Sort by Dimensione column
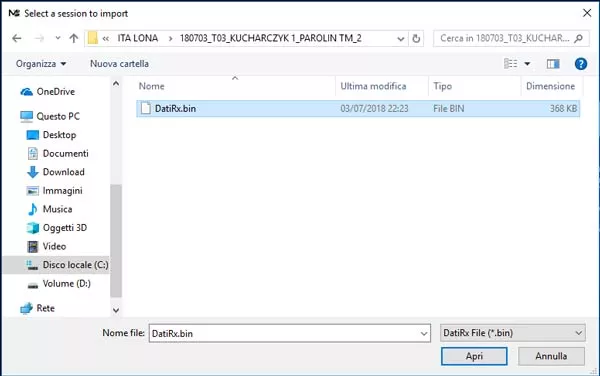Image resolution: width=600 pixels, height=376 pixels. pyautogui.click(x=551, y=86)
